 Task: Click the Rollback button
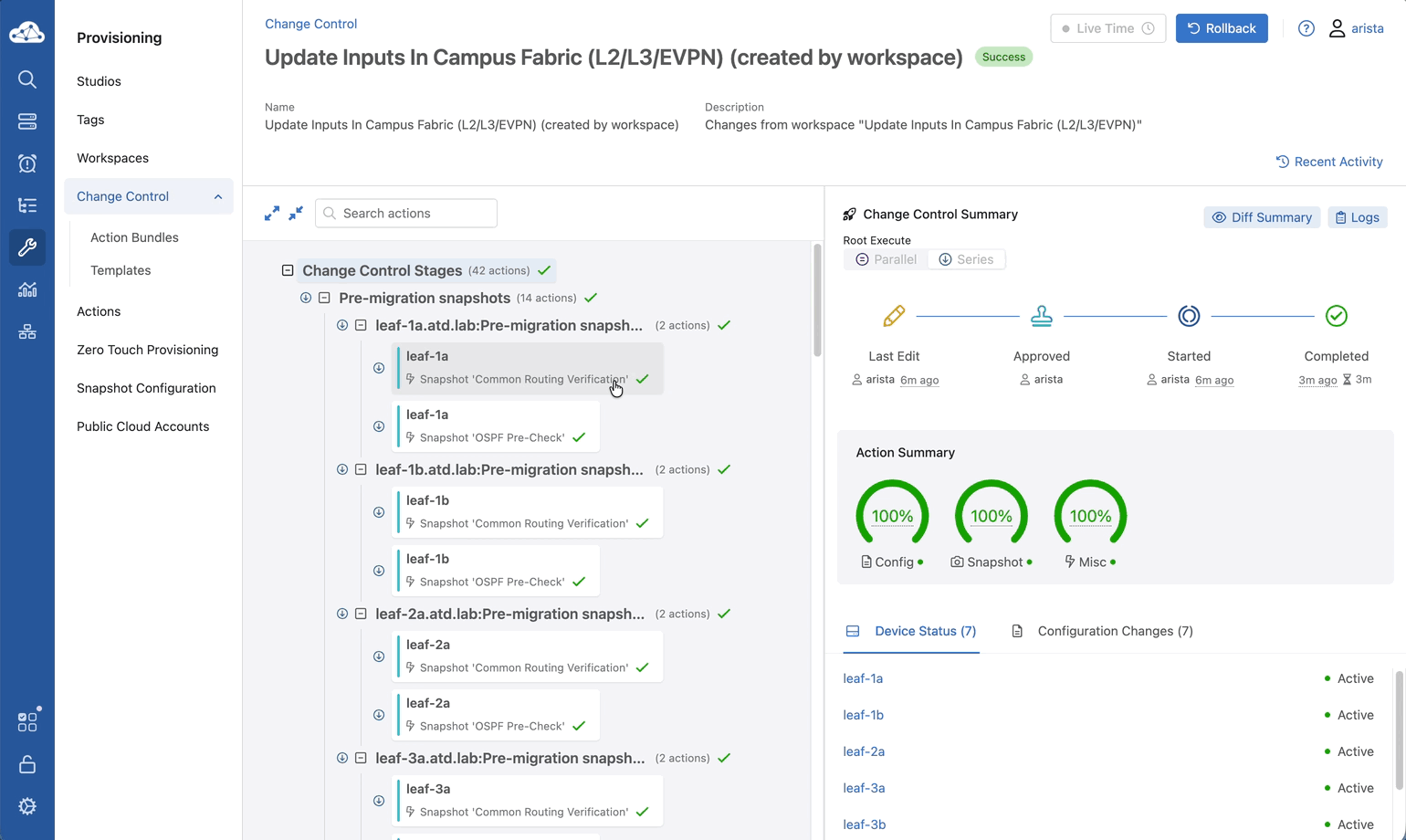(x=1222, y=28)
